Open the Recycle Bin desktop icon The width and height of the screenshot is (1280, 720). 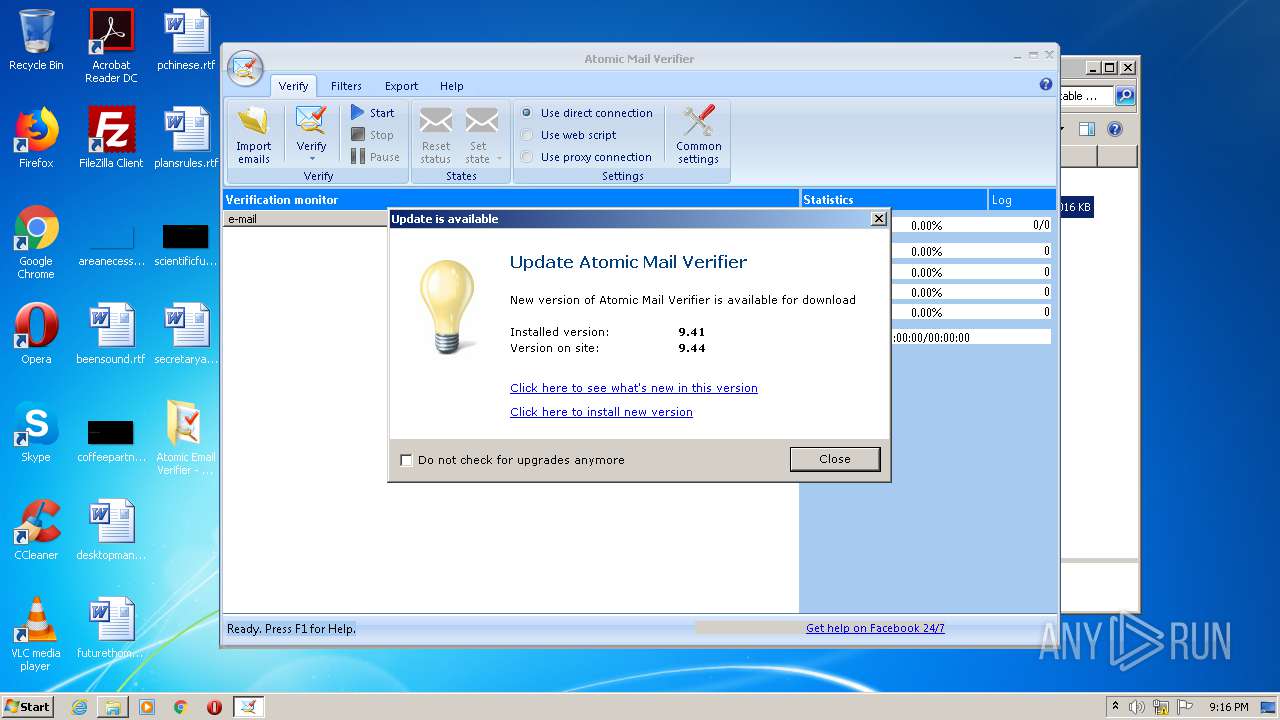(36, 40)
